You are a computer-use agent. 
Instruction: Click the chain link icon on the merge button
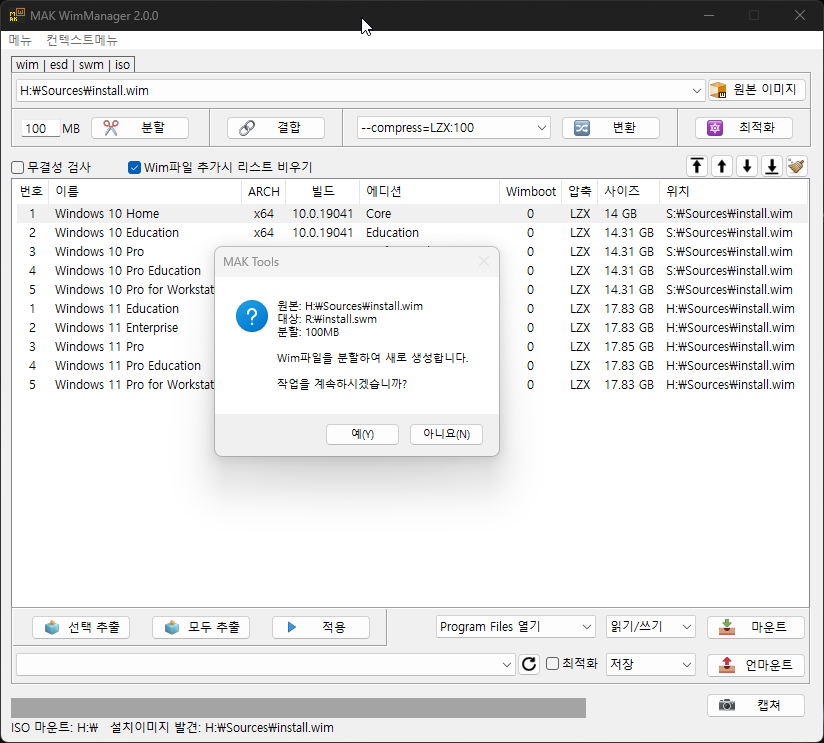pos(246,128)
